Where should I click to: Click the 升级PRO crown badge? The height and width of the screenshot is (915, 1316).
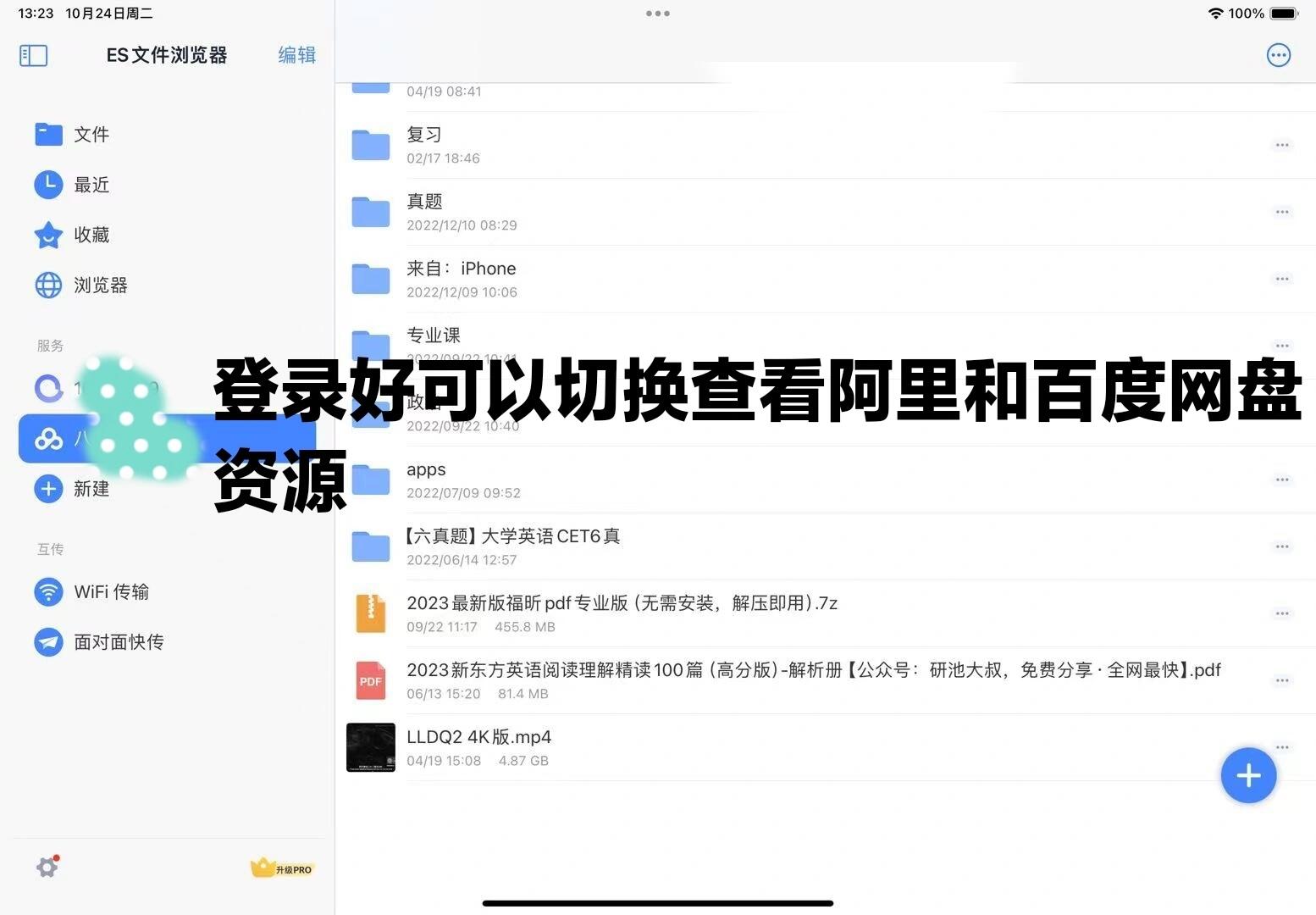[282, 868]
